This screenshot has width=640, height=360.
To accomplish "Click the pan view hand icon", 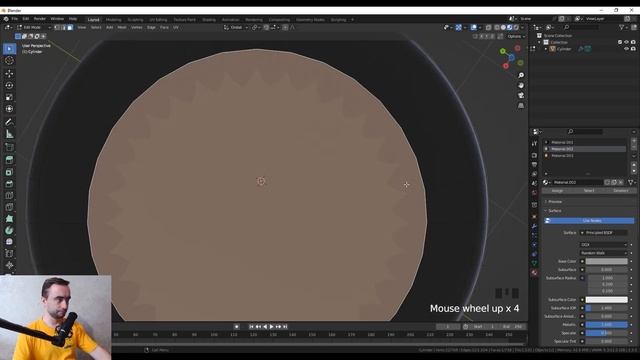I will pos(521,85).
